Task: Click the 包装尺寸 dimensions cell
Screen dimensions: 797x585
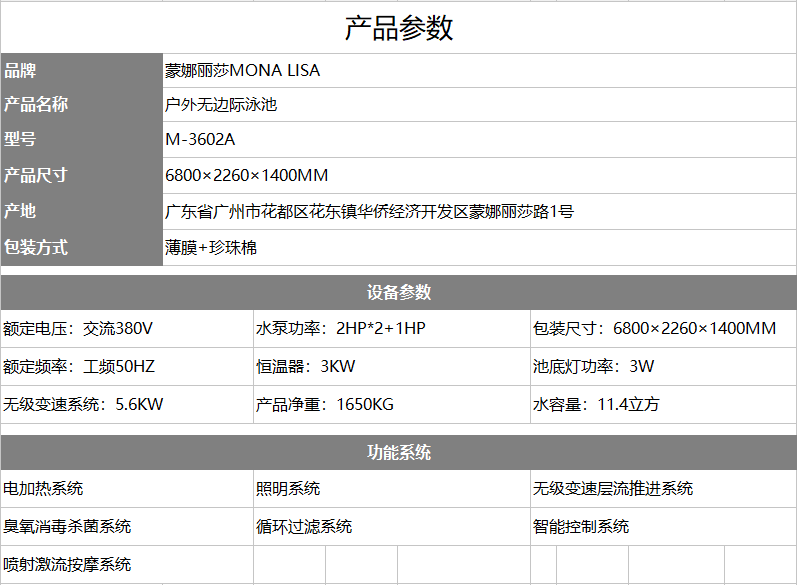Action: coord(662,329)
